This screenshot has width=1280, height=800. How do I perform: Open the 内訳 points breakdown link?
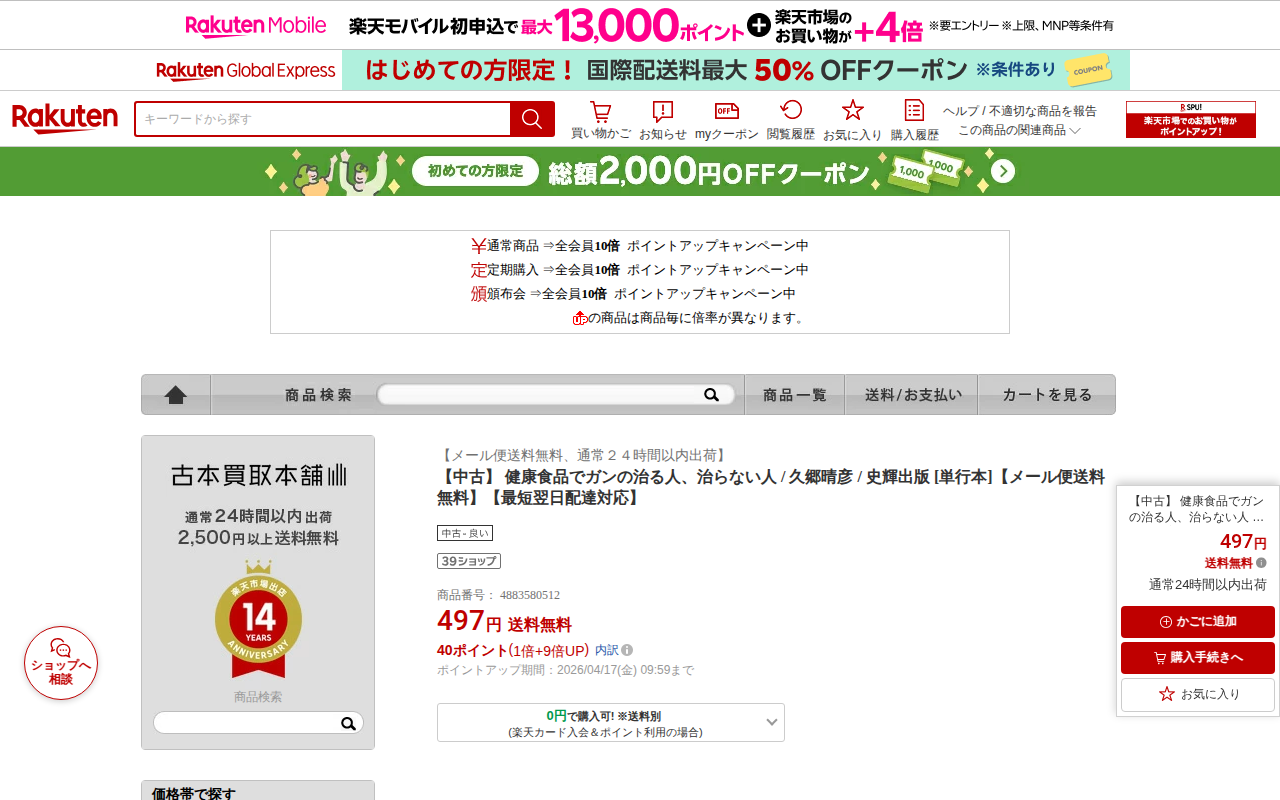pos(607,650)
